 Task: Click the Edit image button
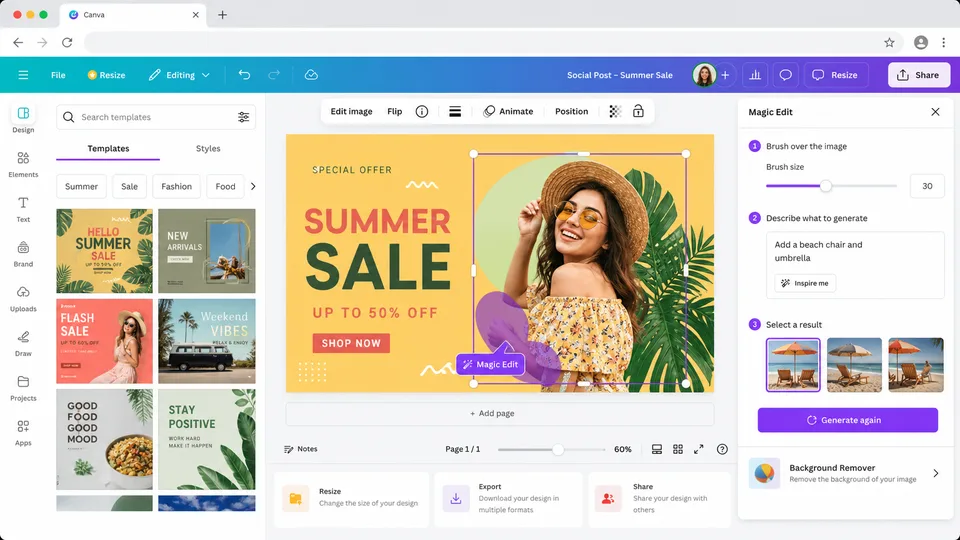(351, 111)
